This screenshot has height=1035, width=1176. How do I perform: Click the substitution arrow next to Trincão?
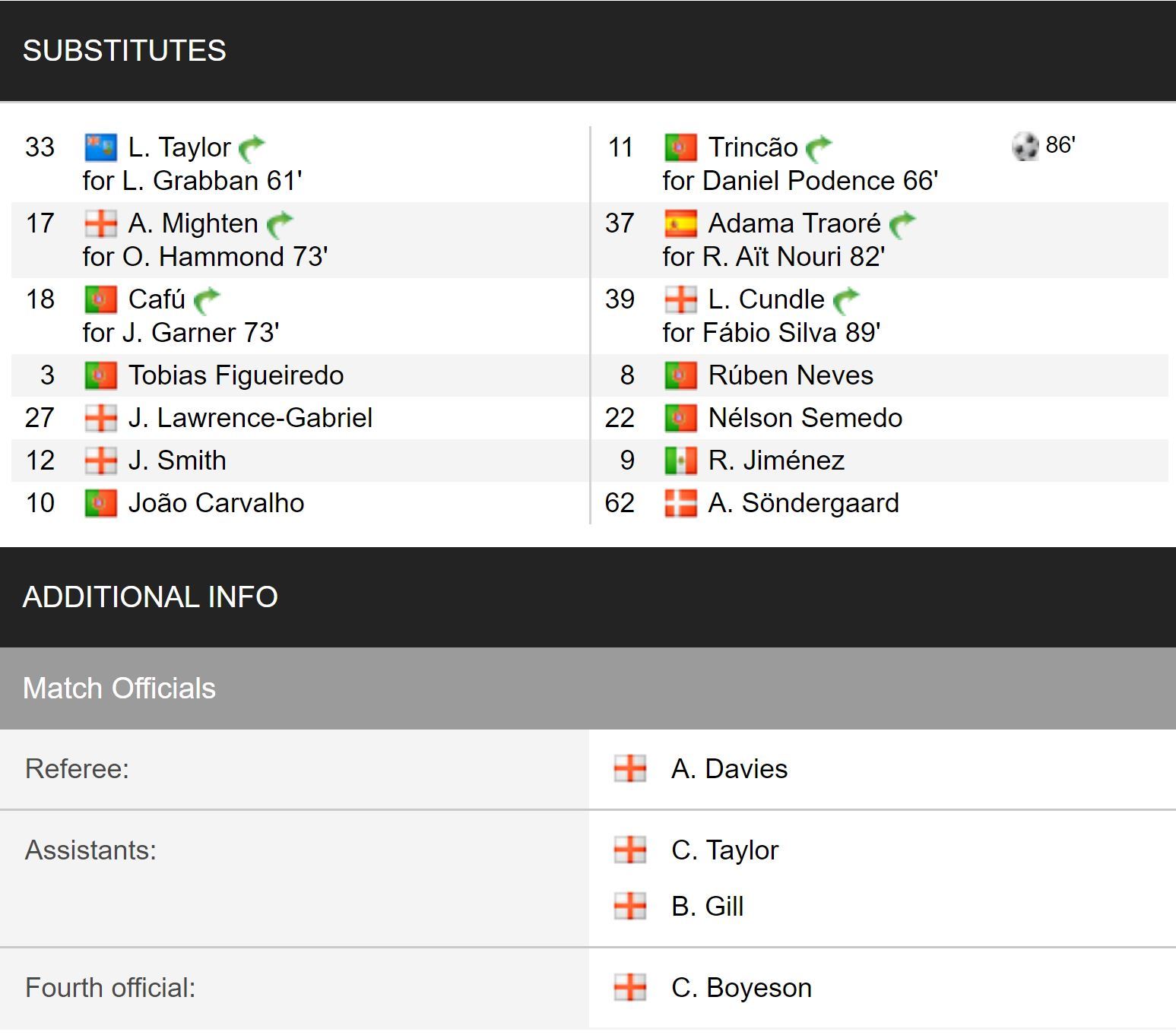(x=819, y=148)
